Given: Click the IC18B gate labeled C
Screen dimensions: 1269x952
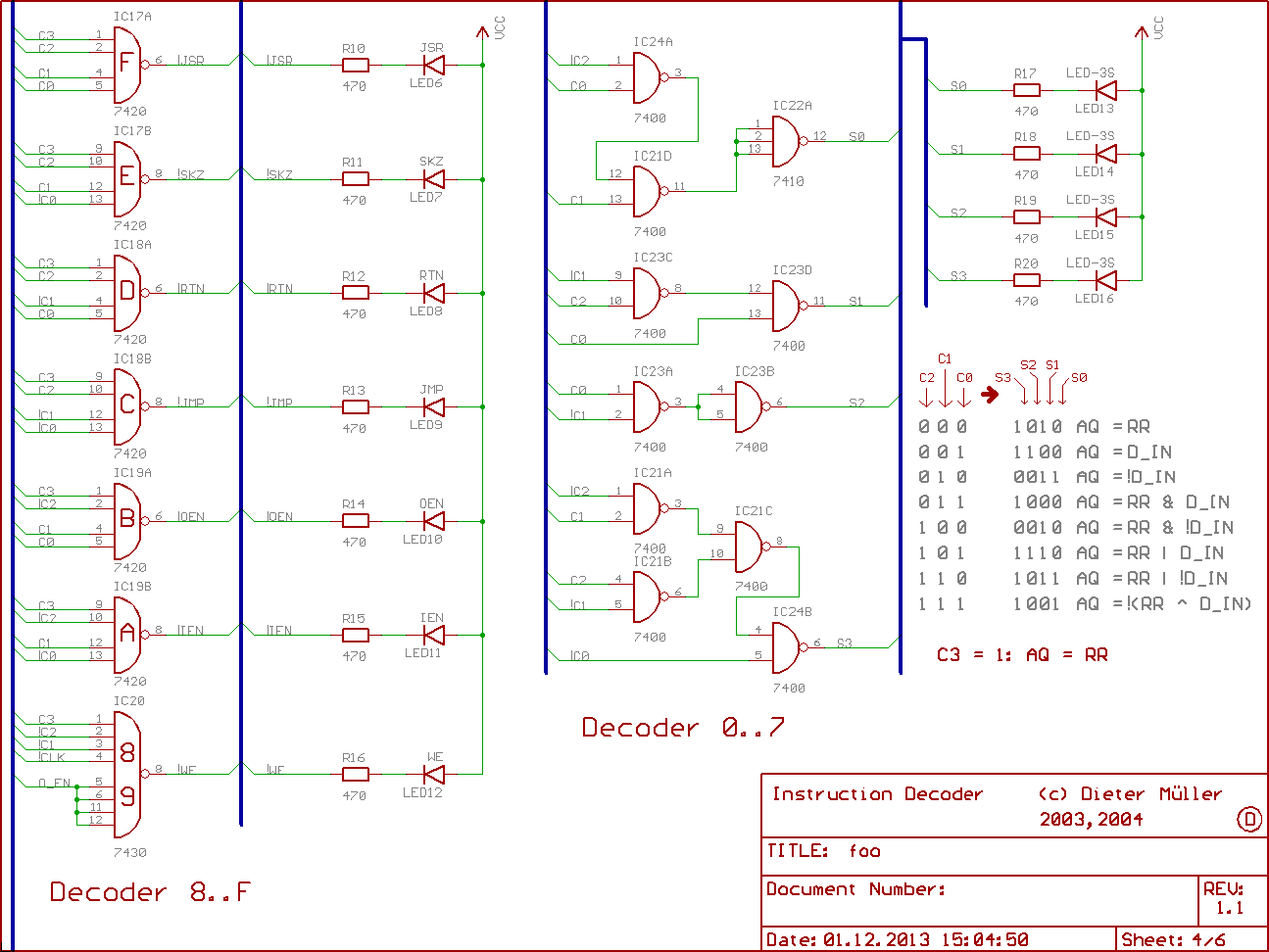Looking at the screenshot, I should tap(127, 405).
